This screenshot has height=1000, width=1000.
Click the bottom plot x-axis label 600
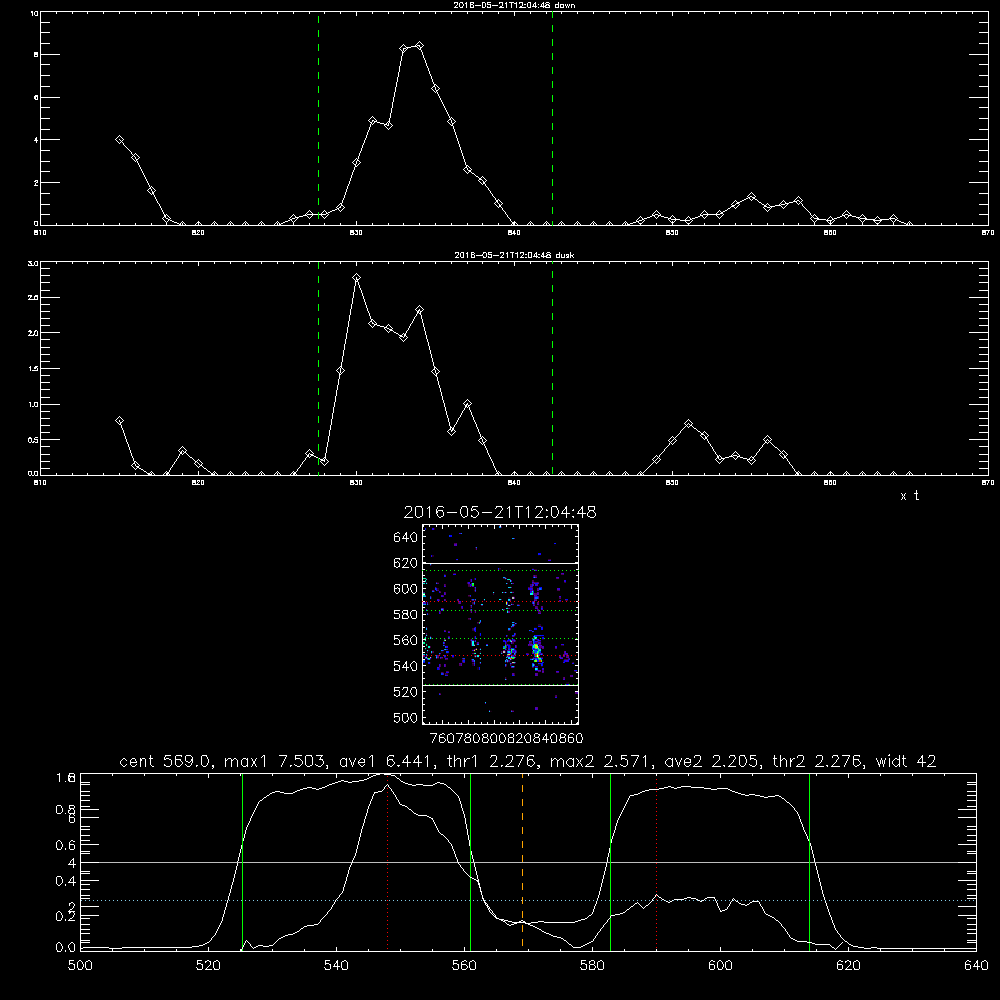[720, 966]
